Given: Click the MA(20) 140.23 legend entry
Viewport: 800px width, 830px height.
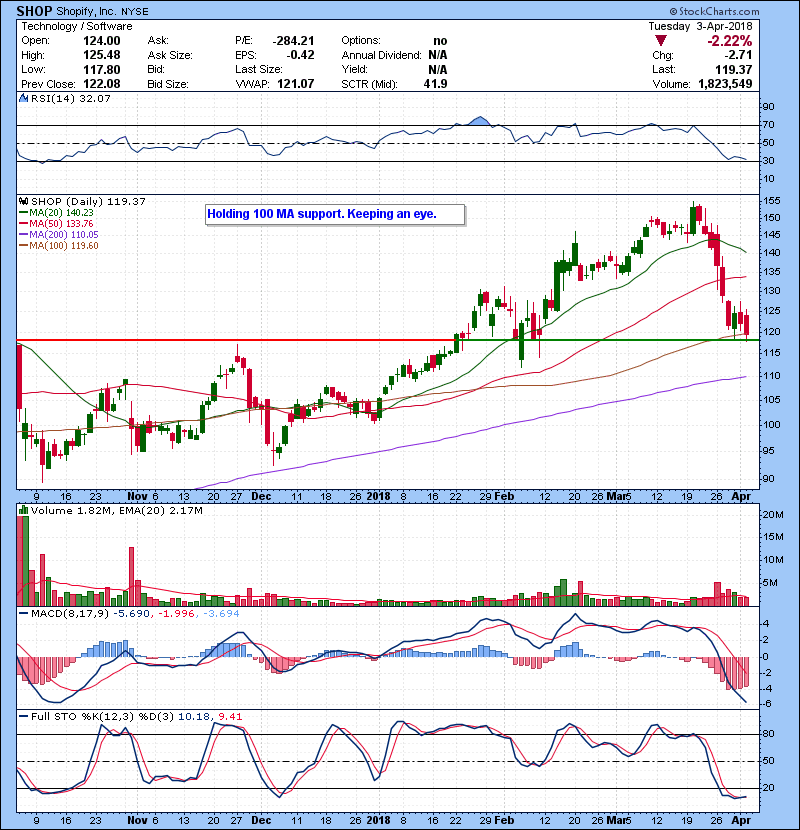Looking at the screenshot, I should click(x=57, y=212).
